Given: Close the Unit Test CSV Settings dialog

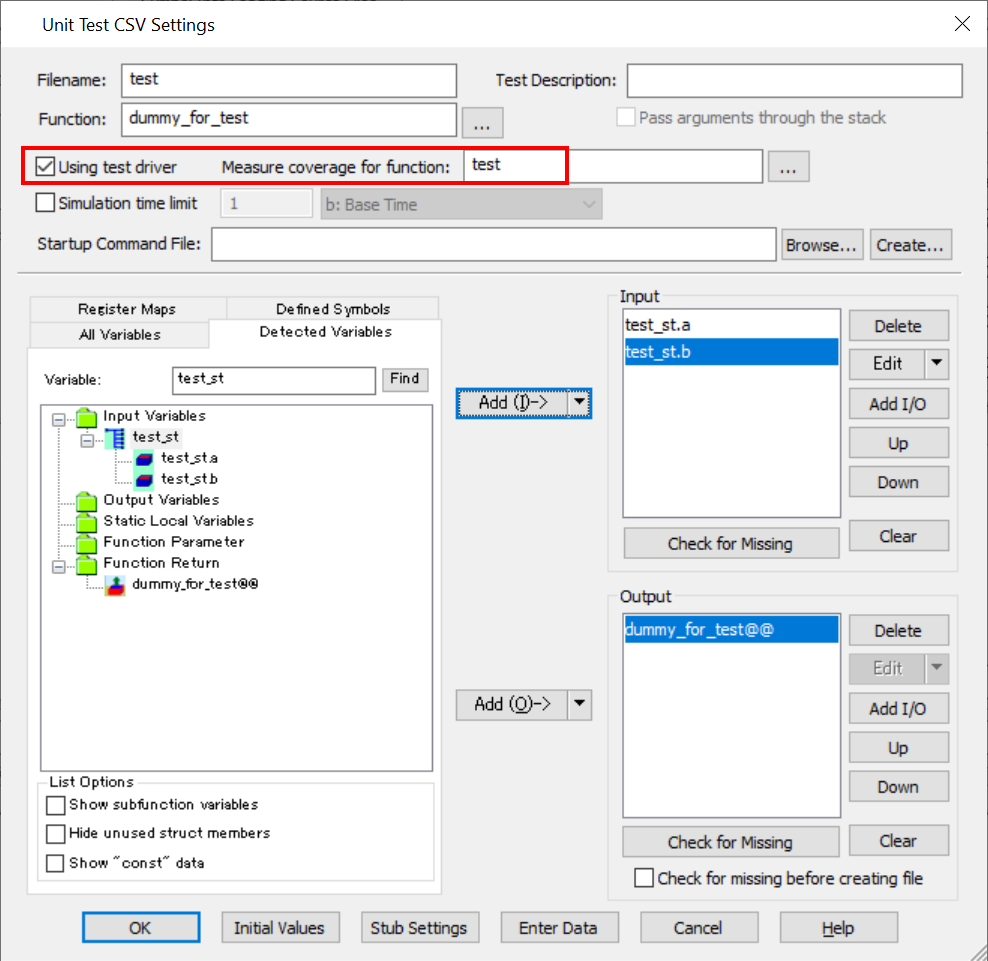Looking at the screenshot, I should click(962, 24).
